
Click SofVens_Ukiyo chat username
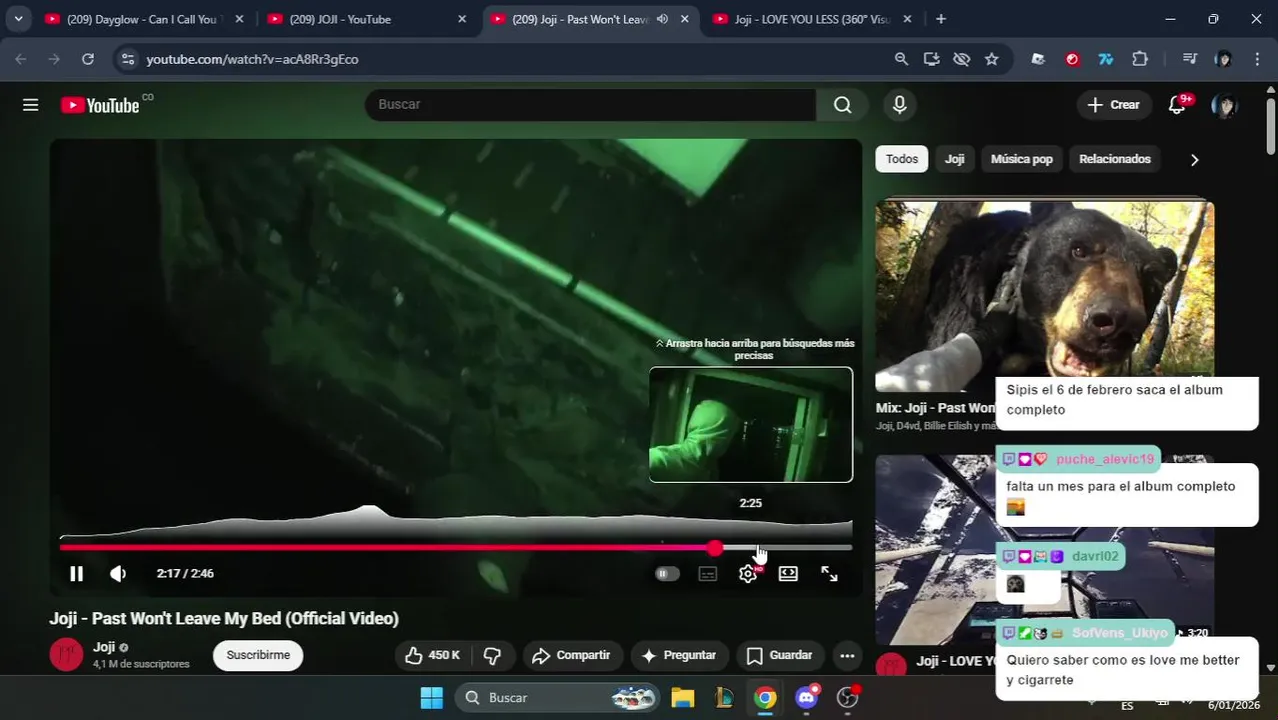coord(1119,633)
